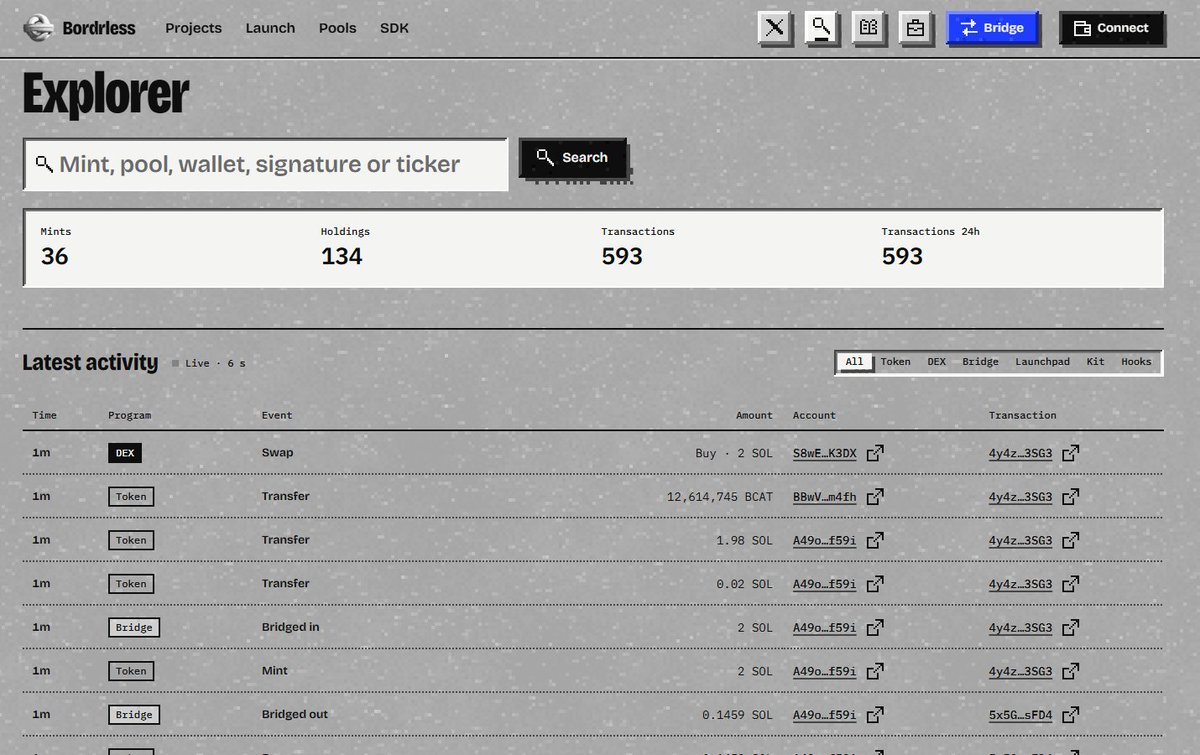This screenshot has height=755, width=1200.
Task: Click the amount '0.1459 SOL'
Action: 737,715
